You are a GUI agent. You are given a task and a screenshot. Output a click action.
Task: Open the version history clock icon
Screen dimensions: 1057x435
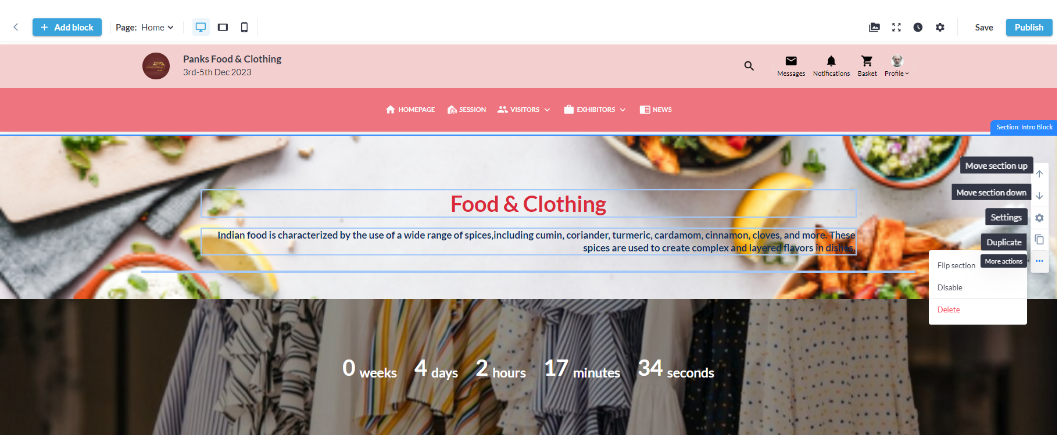click(x=917, y=28)
